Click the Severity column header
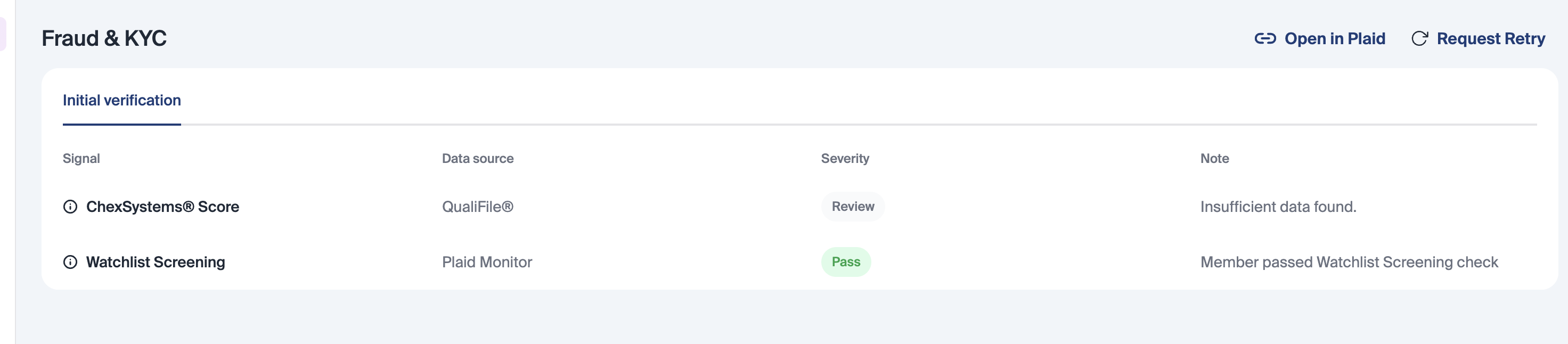Viewport: 1568px width, 344px height. (844, 159)
